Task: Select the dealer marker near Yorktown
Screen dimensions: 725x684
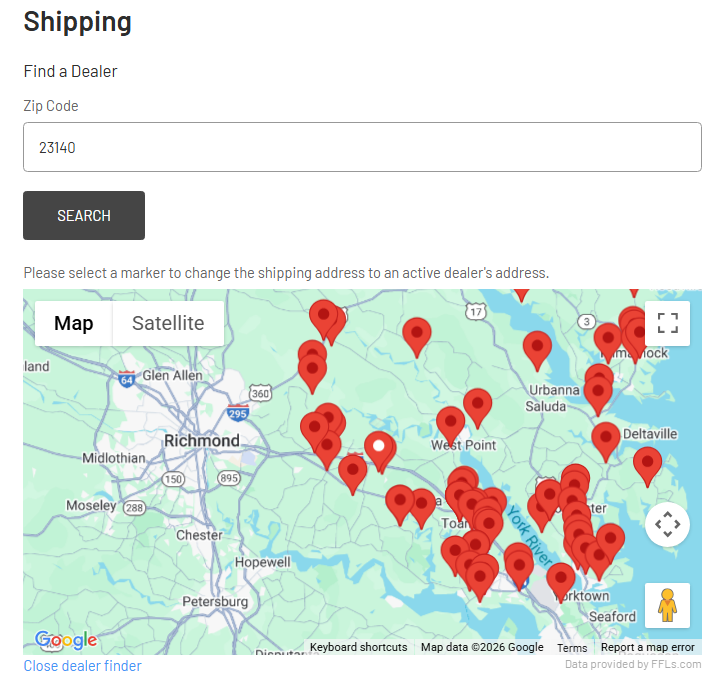Action: 561,579
